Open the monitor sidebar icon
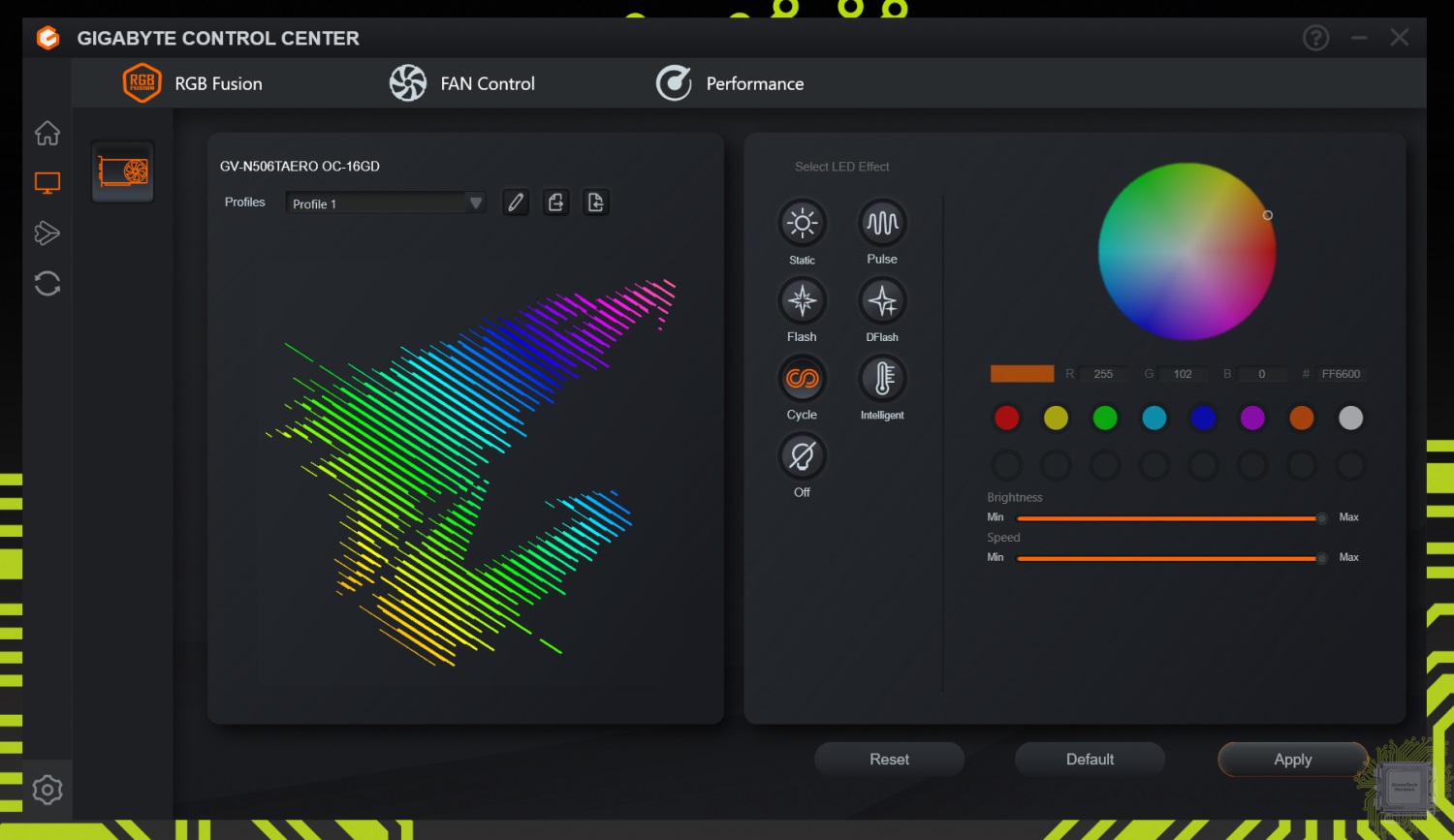Image resolution: width=1454 pixels, height=840 pixels. point(47,183)
